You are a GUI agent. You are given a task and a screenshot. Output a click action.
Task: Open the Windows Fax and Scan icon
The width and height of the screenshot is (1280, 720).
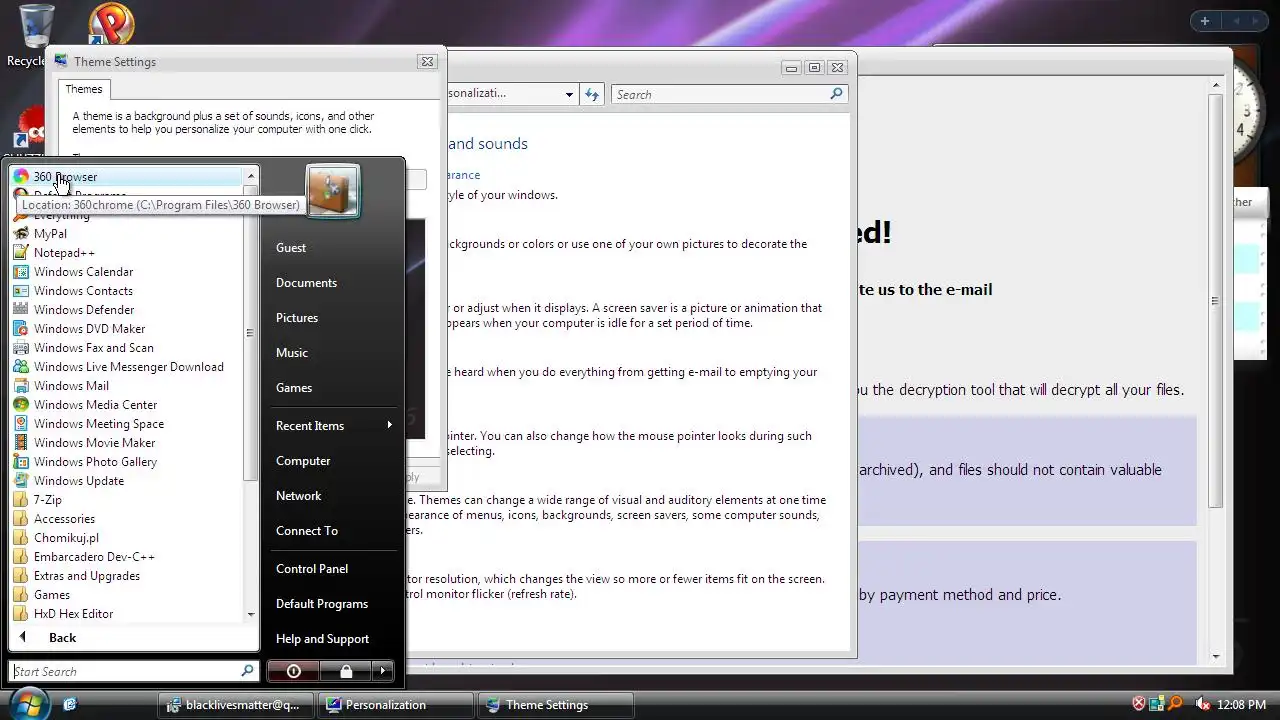[21, 348]
